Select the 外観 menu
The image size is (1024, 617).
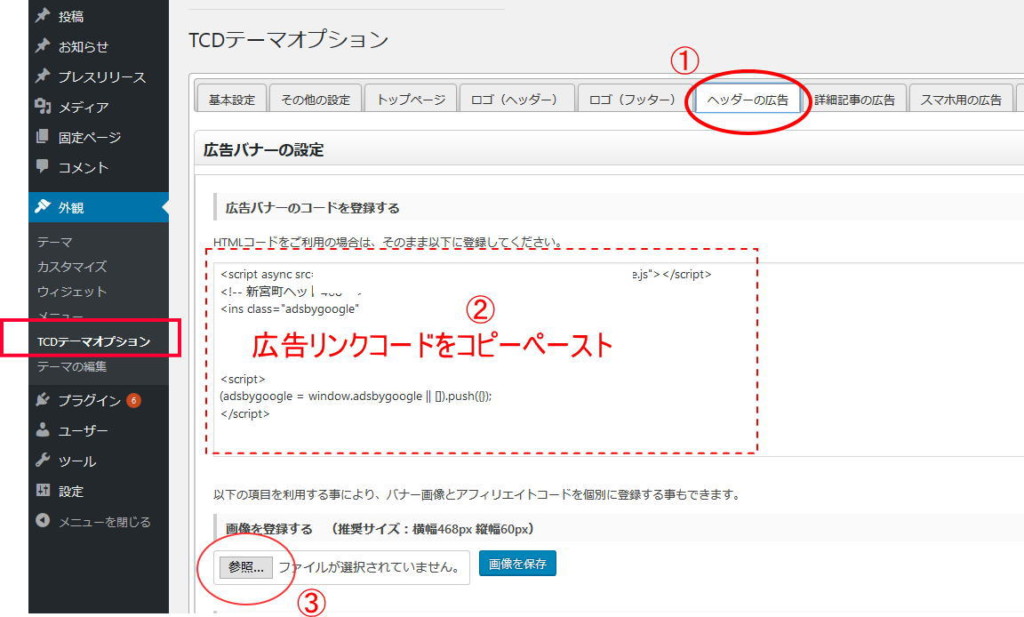click(99, 207)
